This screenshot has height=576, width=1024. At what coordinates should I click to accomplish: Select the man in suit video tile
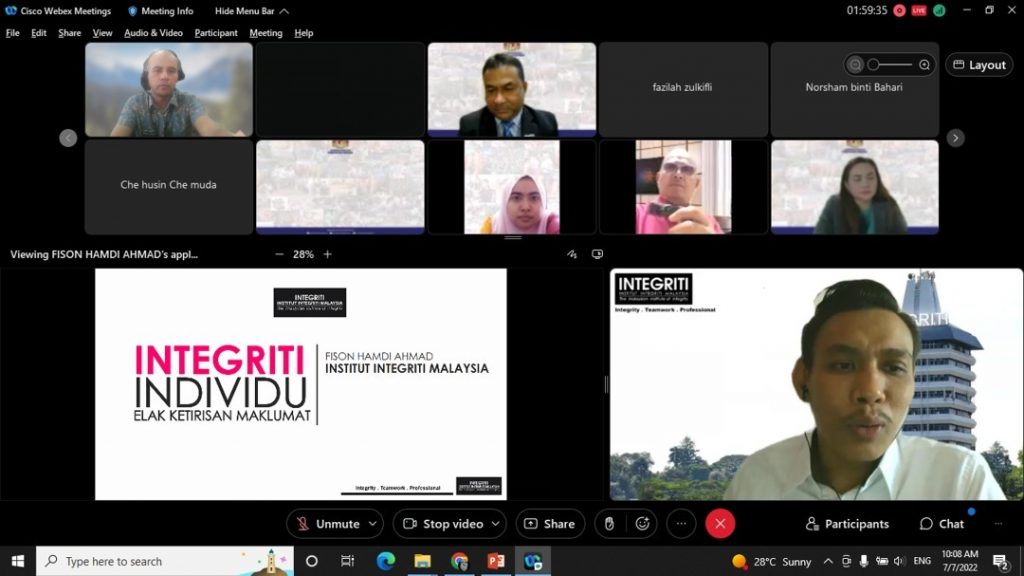click(x=511, y=89)
